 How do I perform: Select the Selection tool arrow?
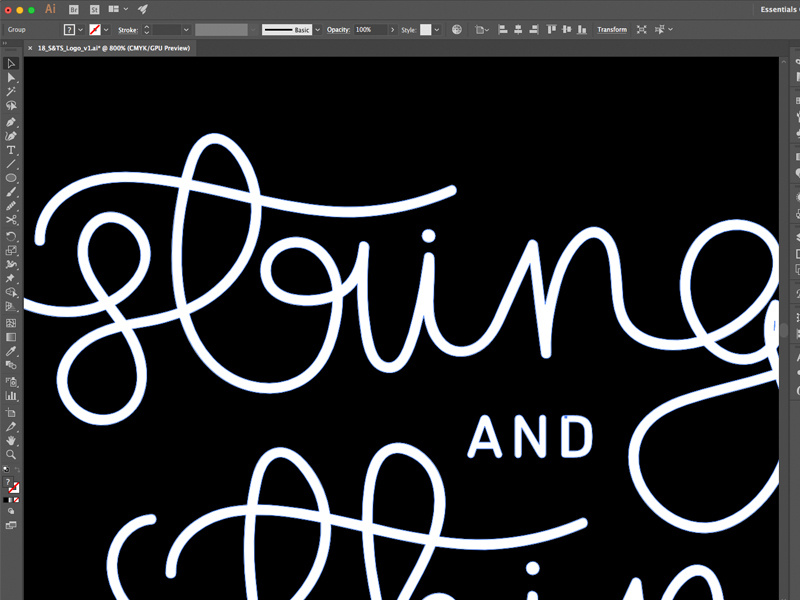click(x=11, y=64)
